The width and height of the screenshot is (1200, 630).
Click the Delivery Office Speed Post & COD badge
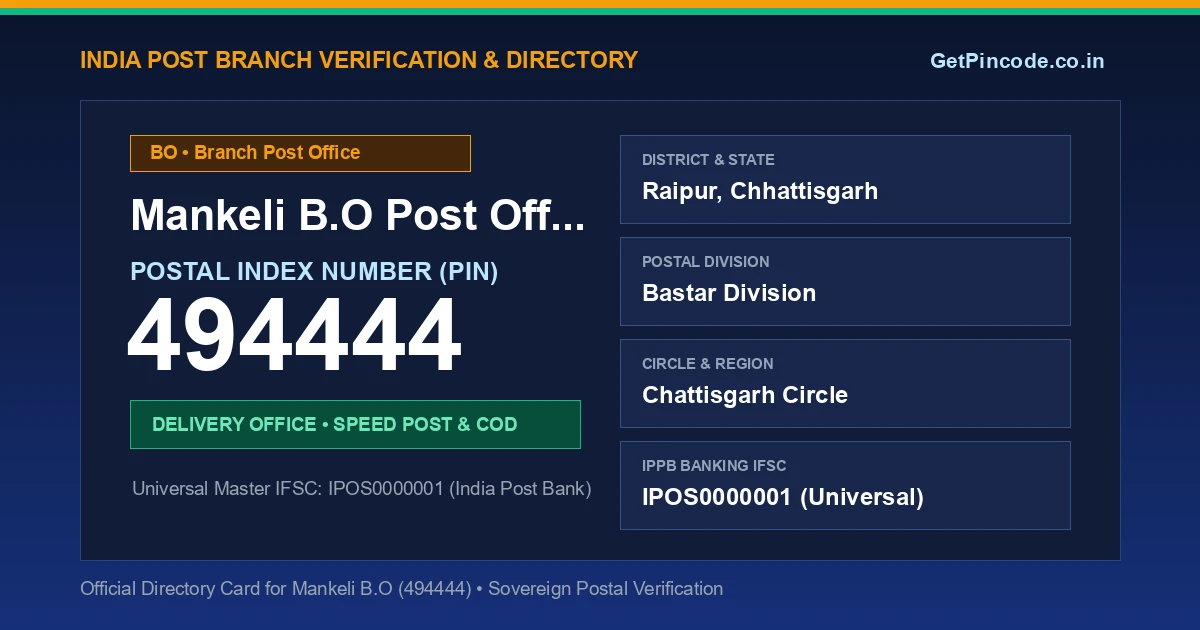(355, 424)
